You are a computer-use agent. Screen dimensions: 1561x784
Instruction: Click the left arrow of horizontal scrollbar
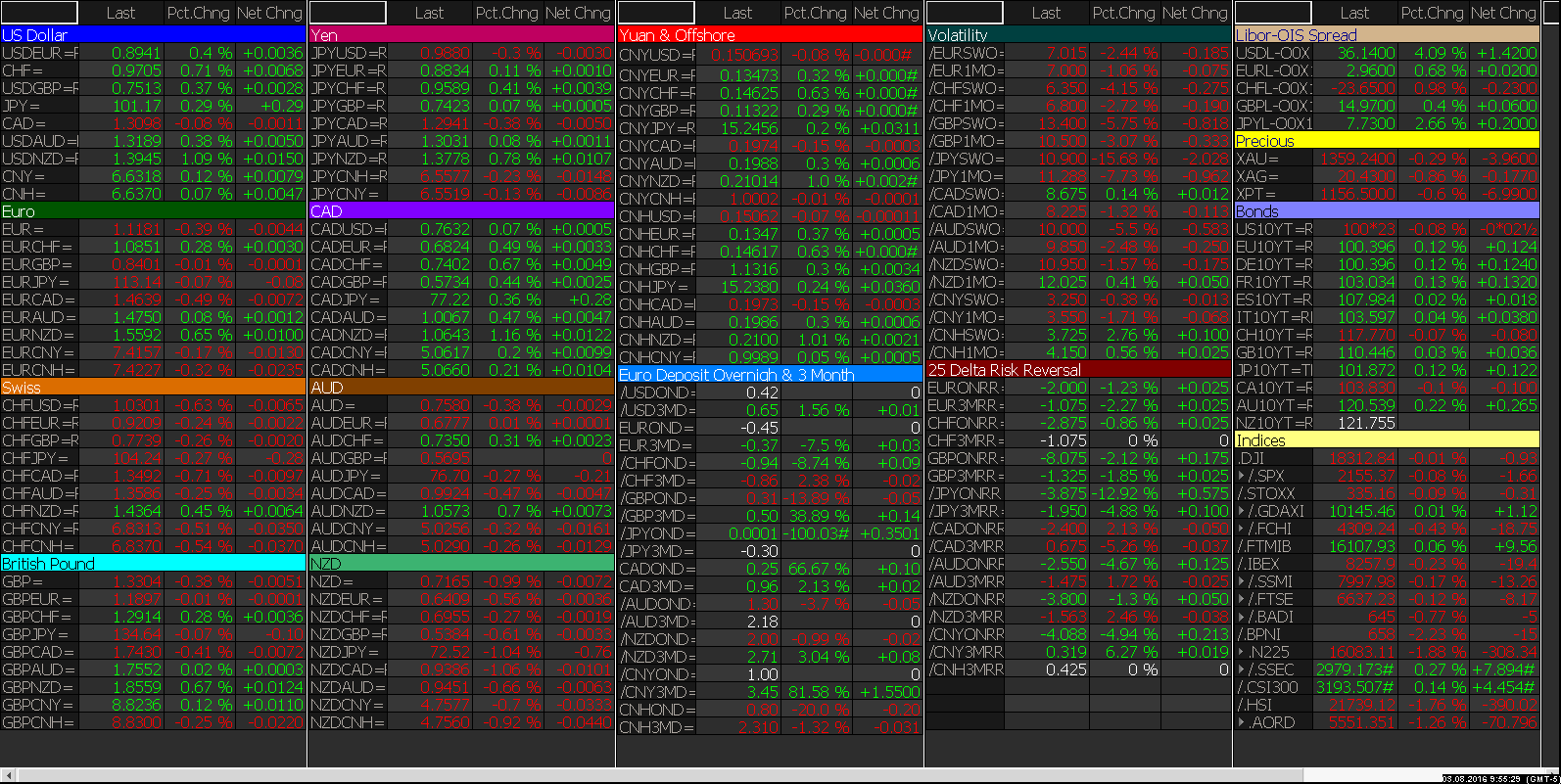(8, 775)
